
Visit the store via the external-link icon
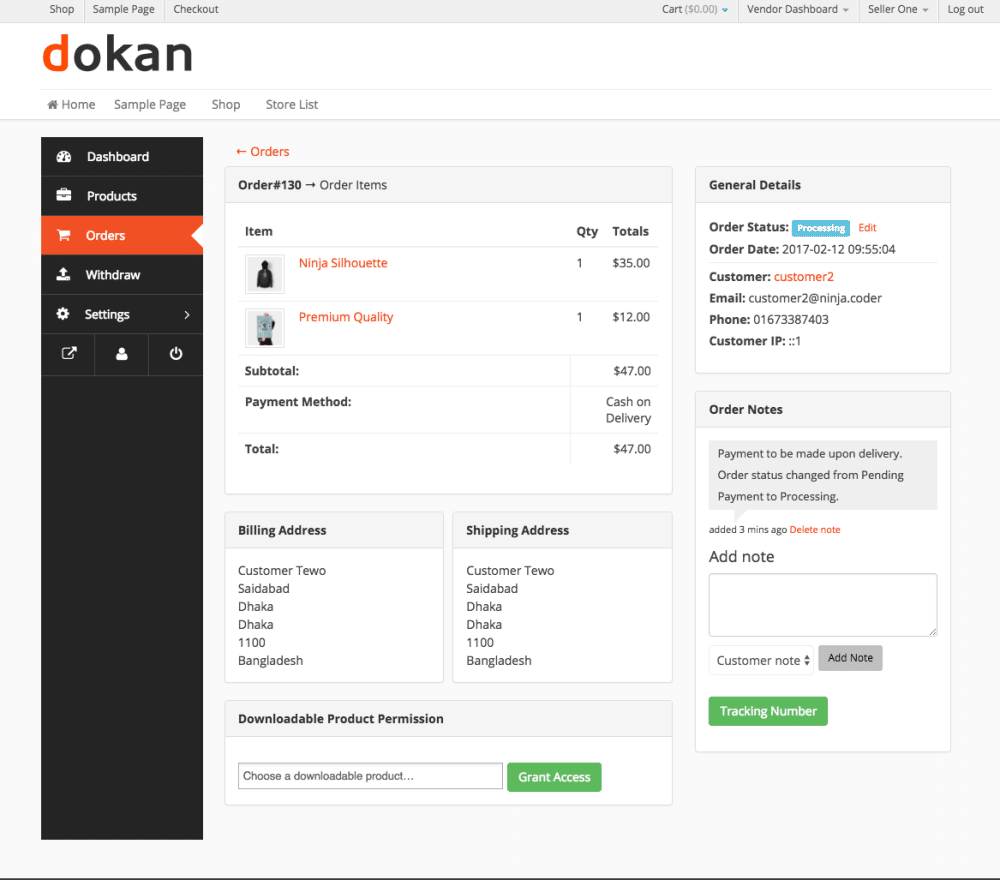click(x=67, y=353)
